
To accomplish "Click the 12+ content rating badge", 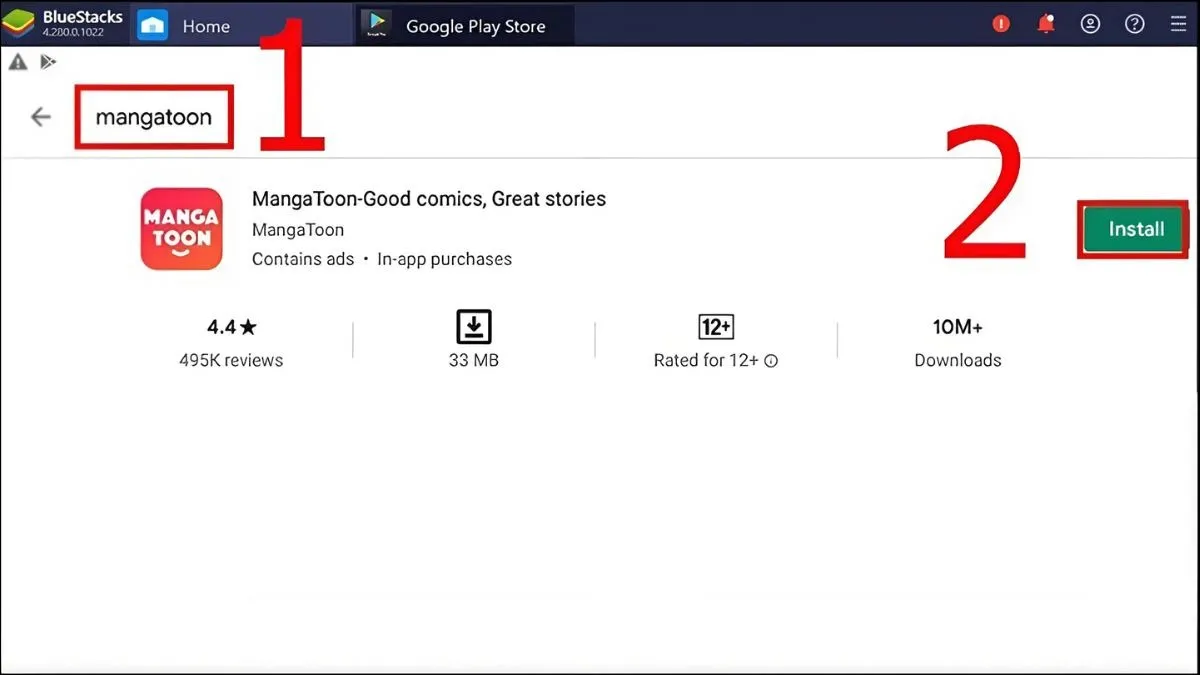I will click(x=716, y=327).
